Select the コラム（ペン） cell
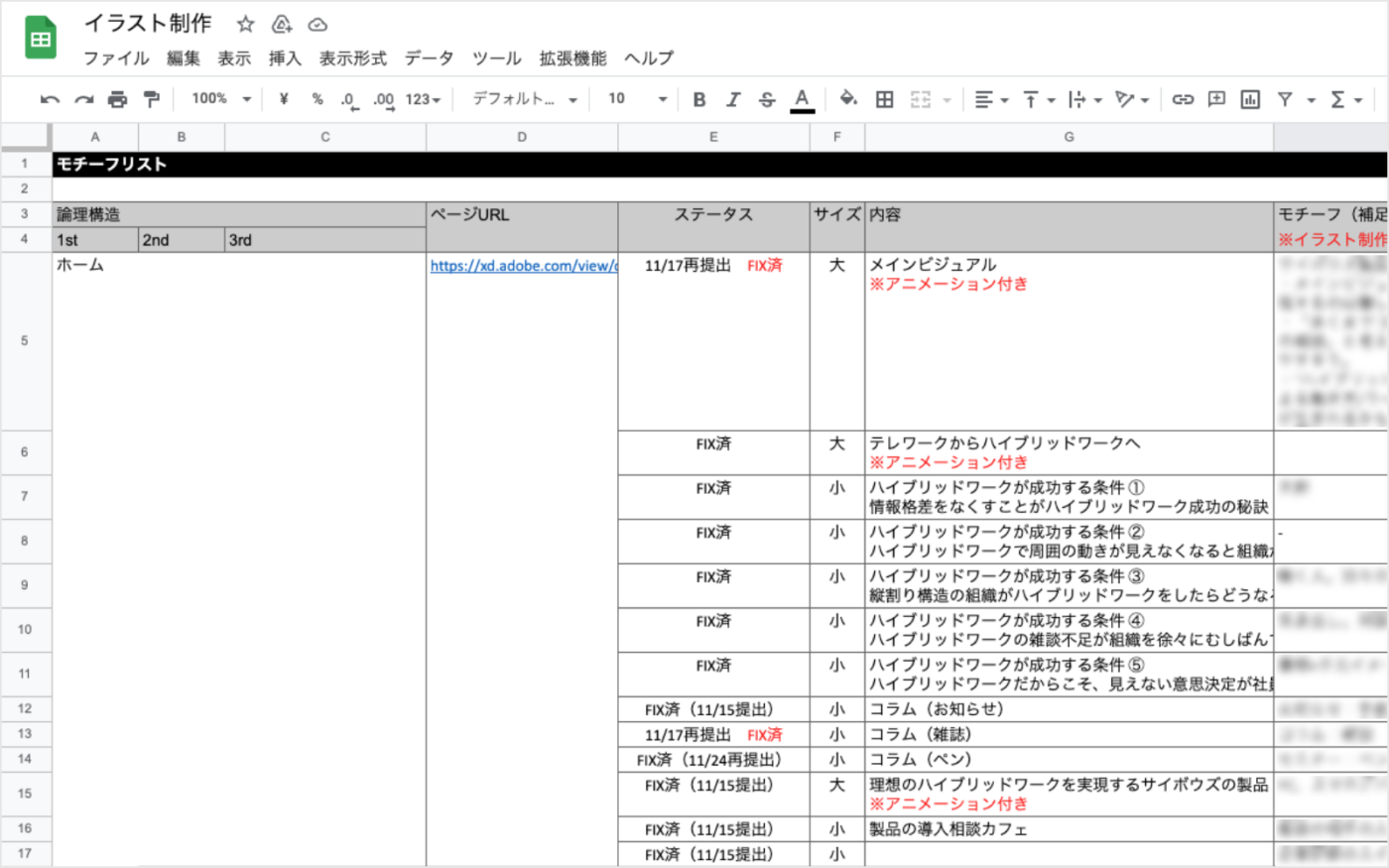1389x868 pixels. coord(1069,760)
